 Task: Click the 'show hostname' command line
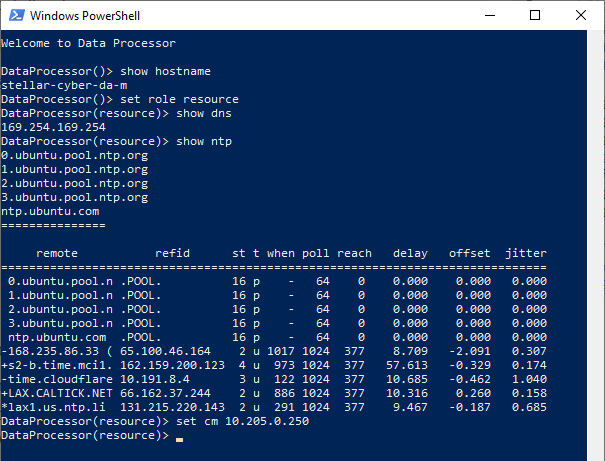point(165,72)
